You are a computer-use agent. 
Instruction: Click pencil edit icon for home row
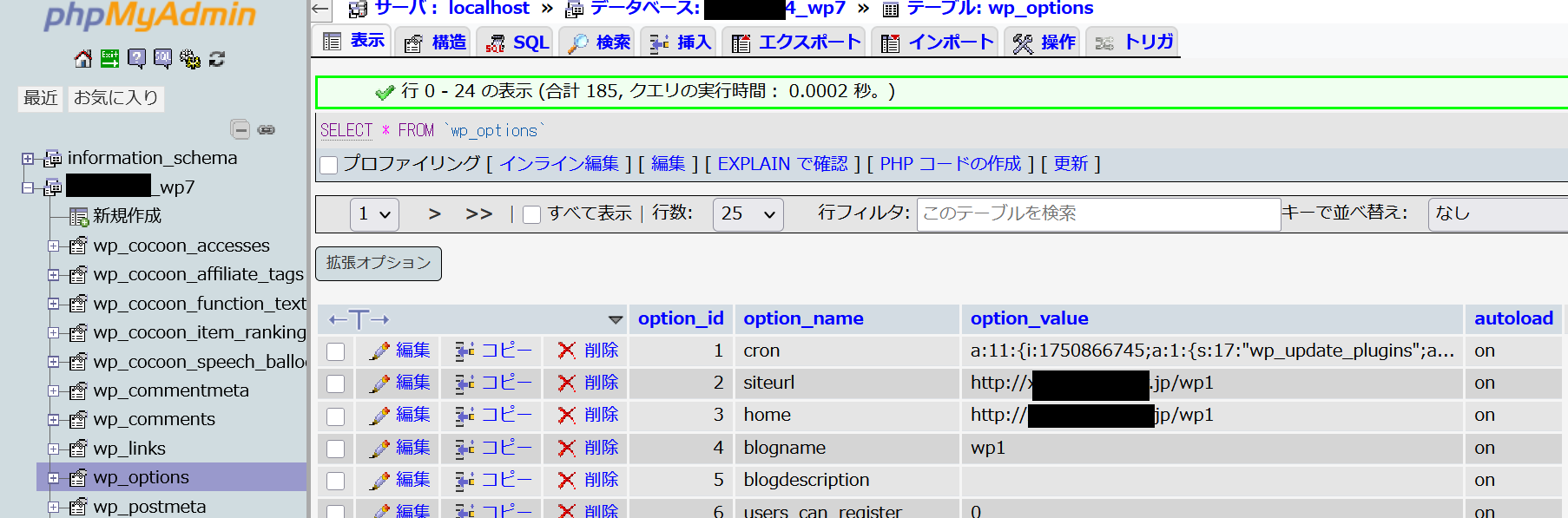(379, 415)
